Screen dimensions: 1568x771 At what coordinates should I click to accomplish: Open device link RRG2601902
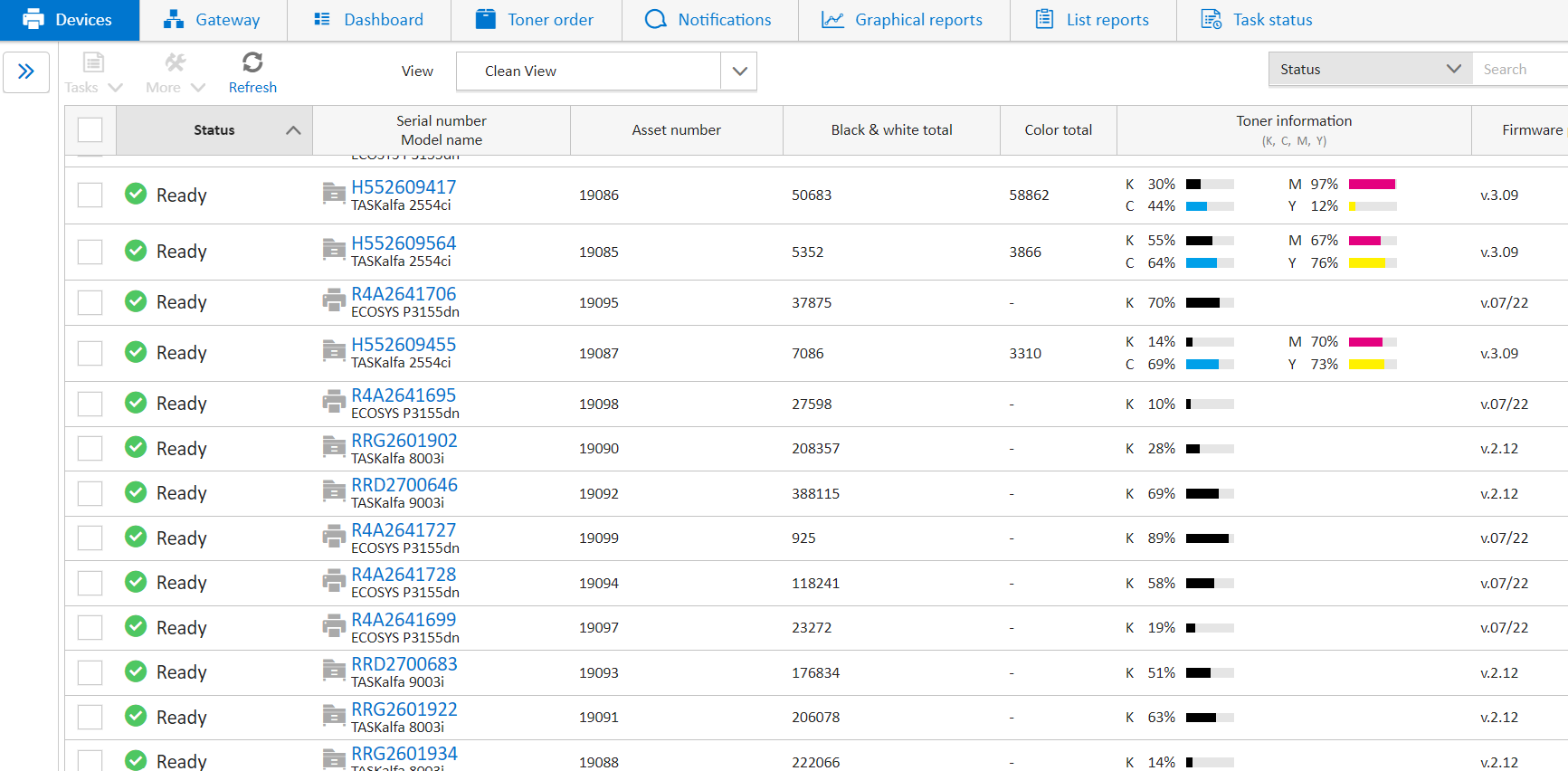point(404,440)
